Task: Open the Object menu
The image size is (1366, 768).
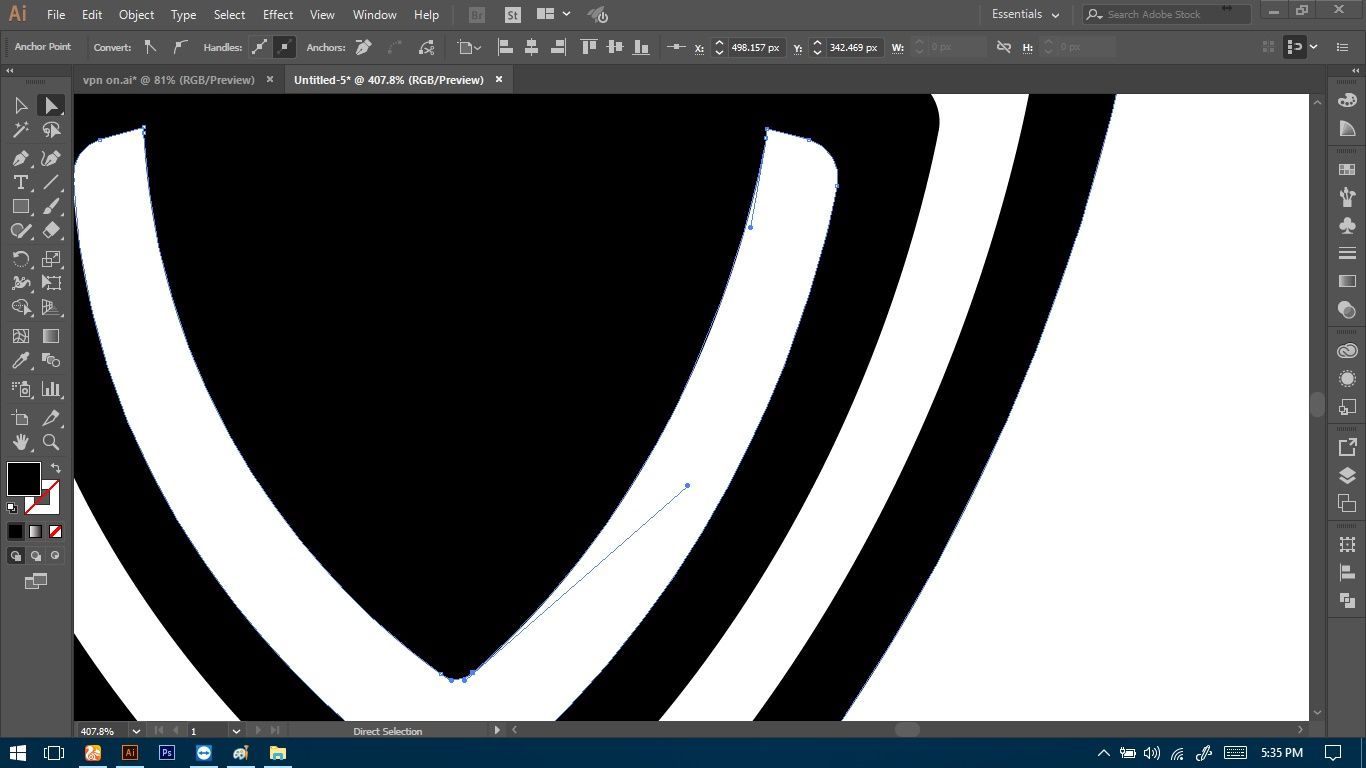Action: pos(136,15)
